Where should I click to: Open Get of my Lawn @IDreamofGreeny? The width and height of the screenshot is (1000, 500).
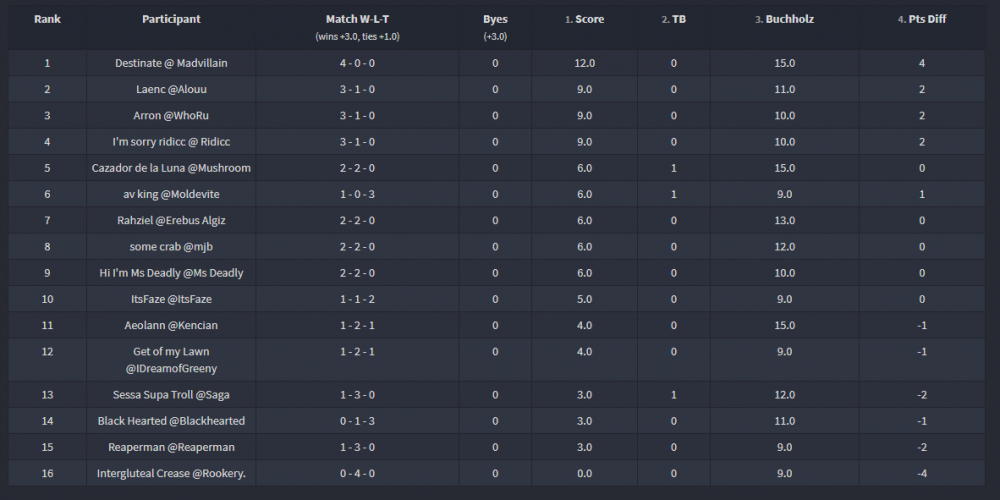point(171,360)
